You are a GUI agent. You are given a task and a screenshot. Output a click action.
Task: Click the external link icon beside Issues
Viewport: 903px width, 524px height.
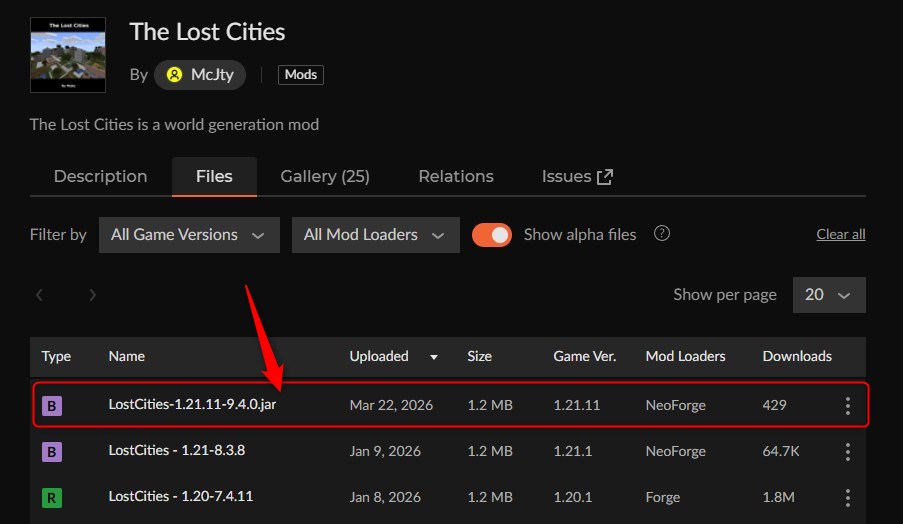(x=605, y=177)
